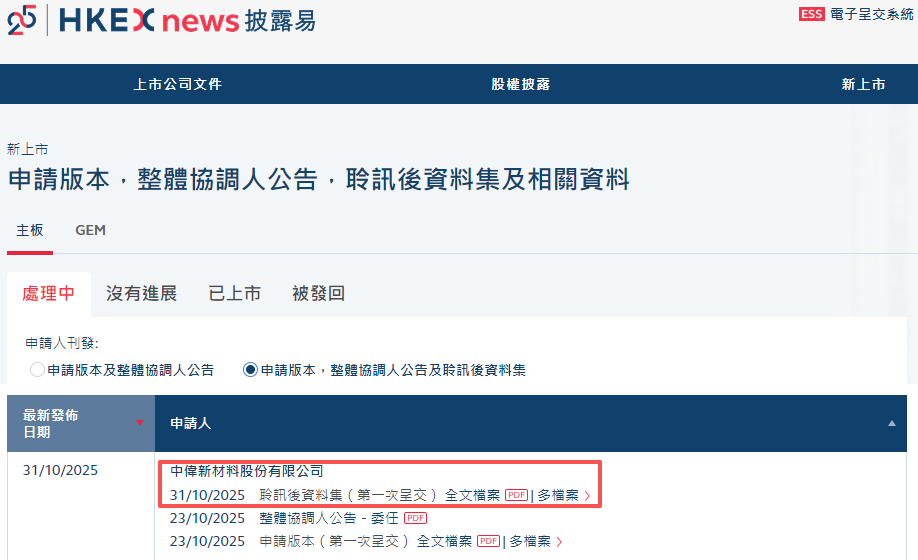The height and width of the screenshot is (560, 918).
Task: Expand chevron beside 聆訊後資料集 多檔案
Action: pyautogui.click(x=587, y=496)
